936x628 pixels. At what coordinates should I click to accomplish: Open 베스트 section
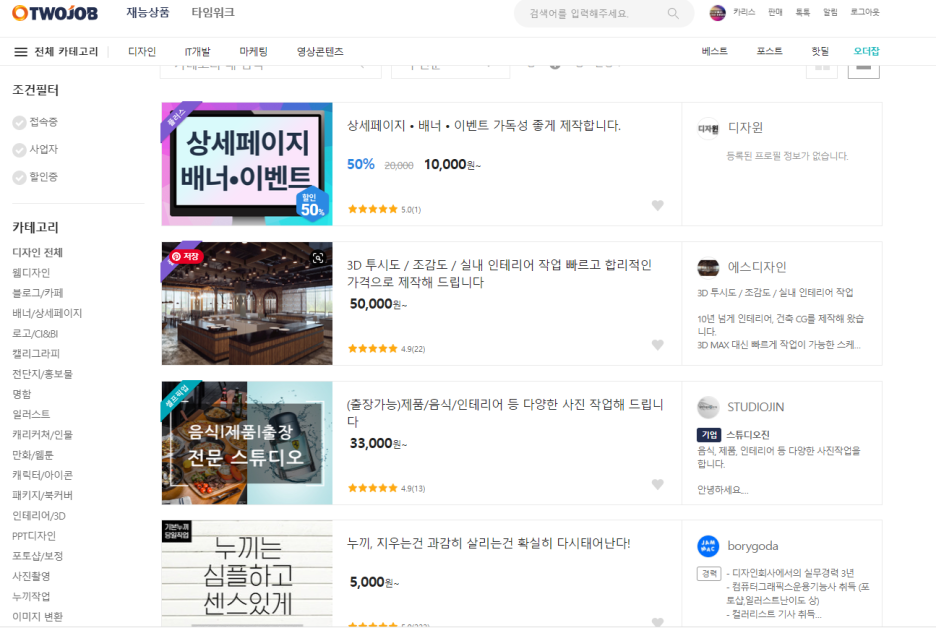tap(715, 51)
